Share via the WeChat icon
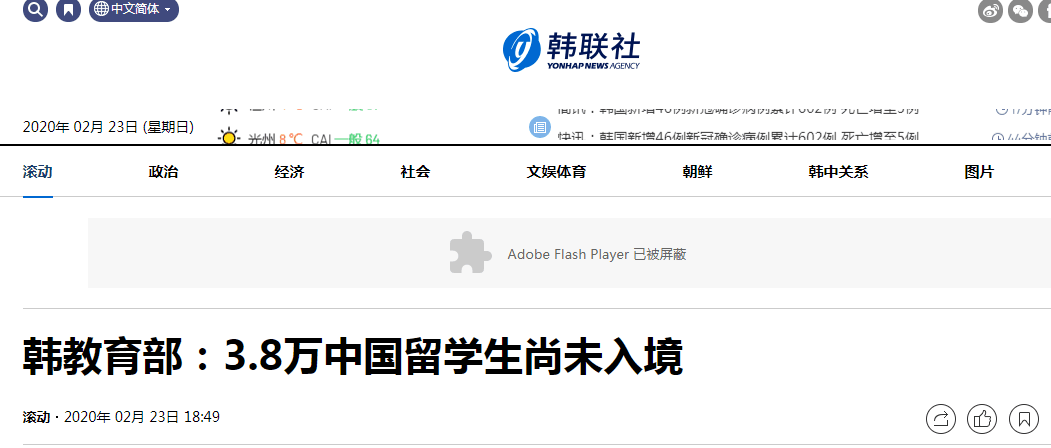This screenshot has width=1051, height=448. pos(1020,10)
